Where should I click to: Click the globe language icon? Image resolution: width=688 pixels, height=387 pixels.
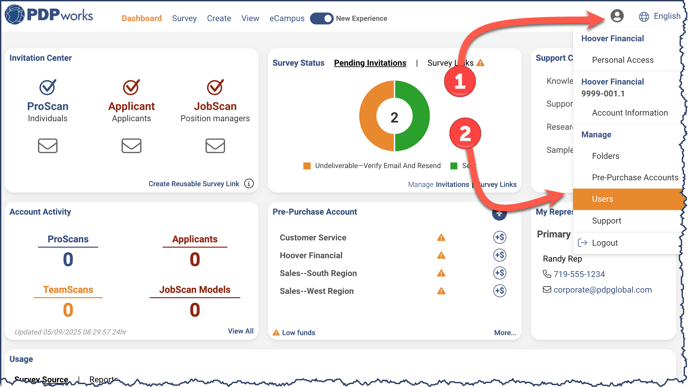point(644,17)
